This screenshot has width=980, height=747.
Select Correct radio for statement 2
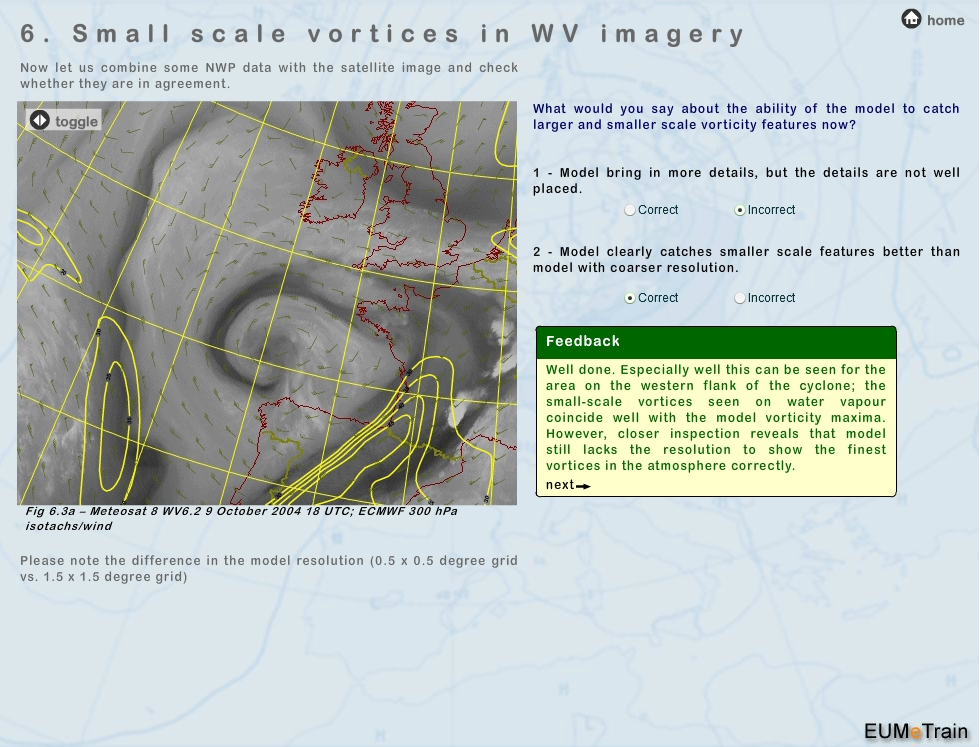coord(630,298)
